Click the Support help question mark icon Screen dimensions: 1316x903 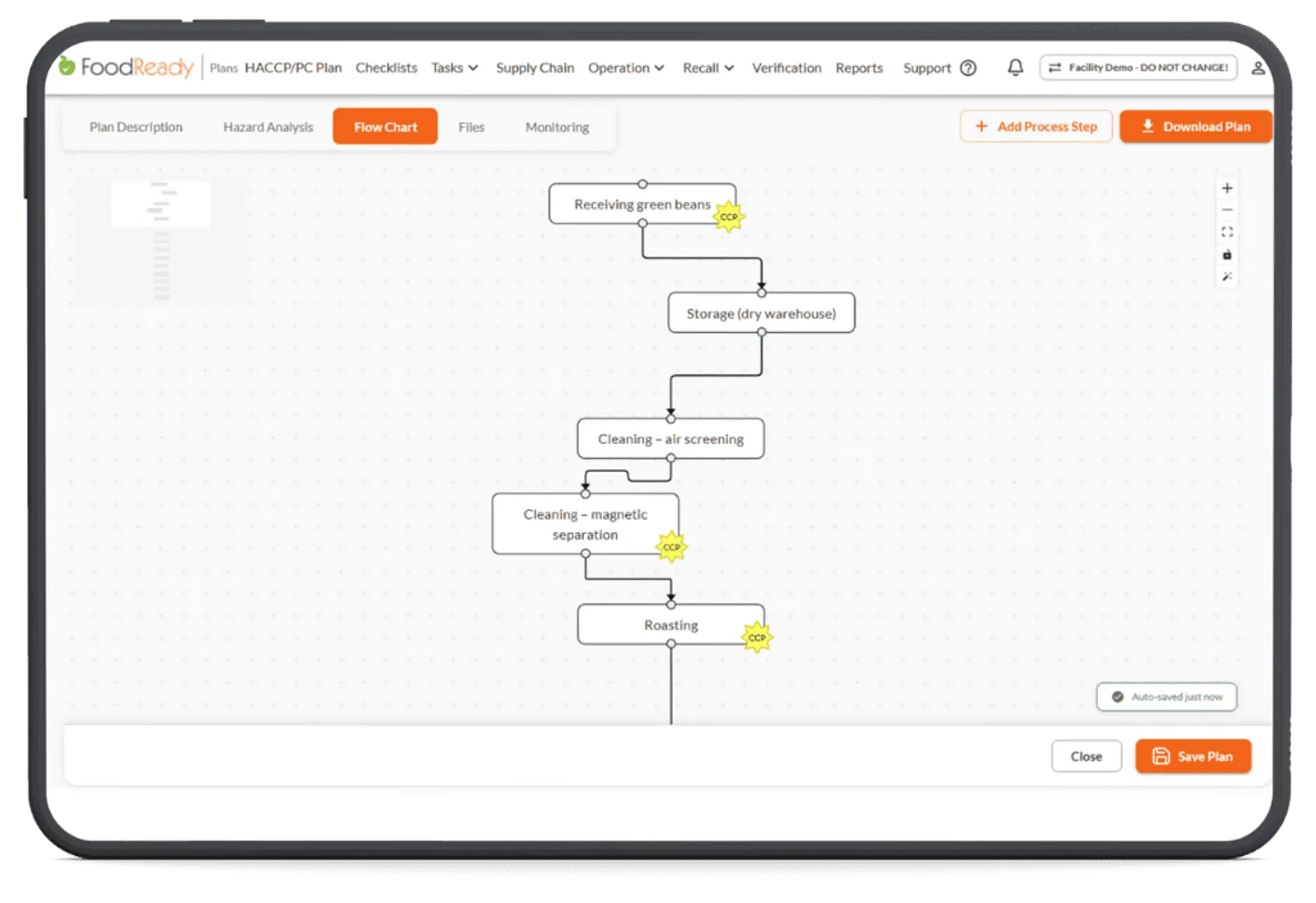968,68
